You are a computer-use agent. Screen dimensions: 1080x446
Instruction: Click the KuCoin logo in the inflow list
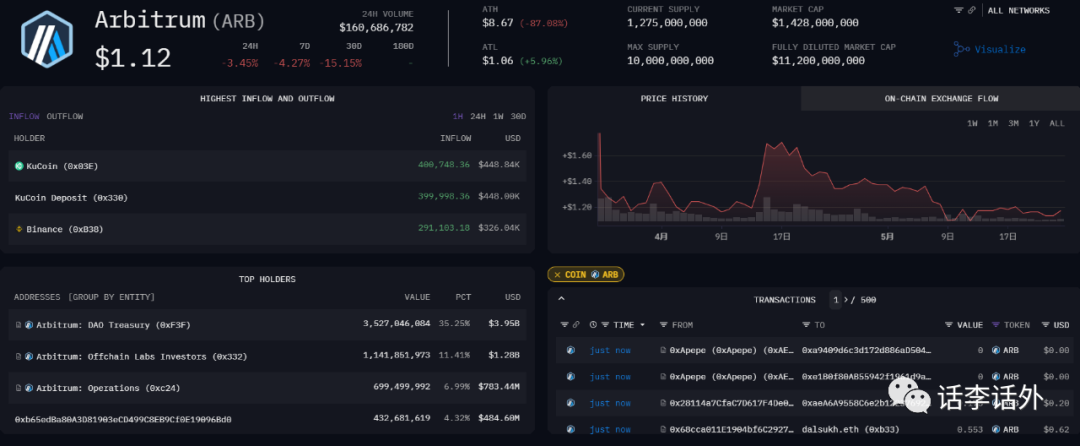19,166
